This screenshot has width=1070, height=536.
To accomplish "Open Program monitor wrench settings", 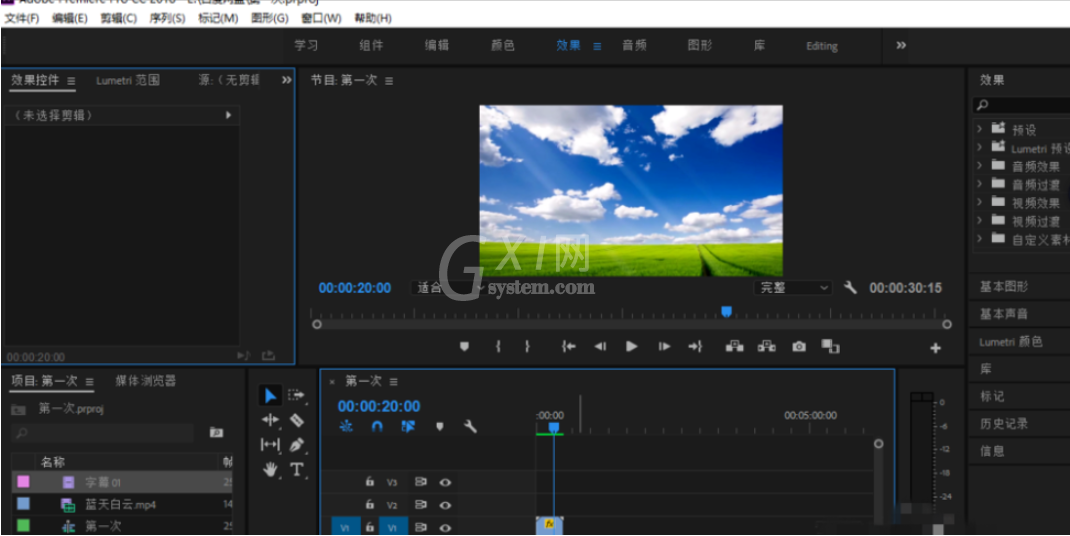I will pos(850,287).
